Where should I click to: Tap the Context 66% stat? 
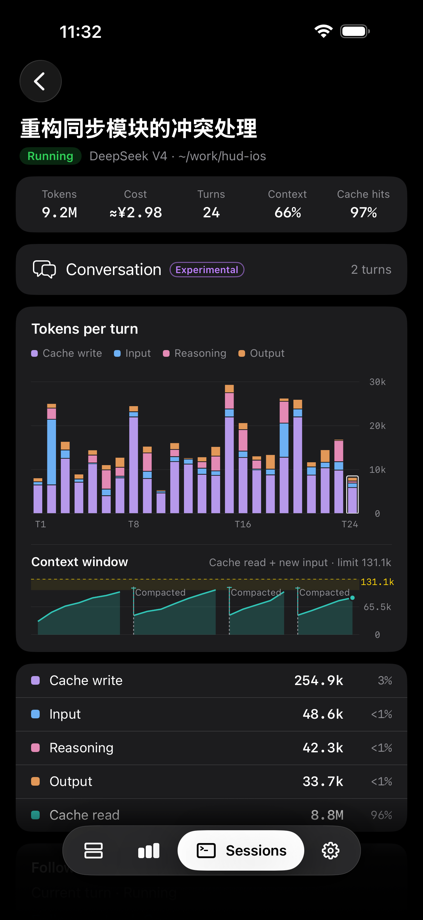pos(287,204)
